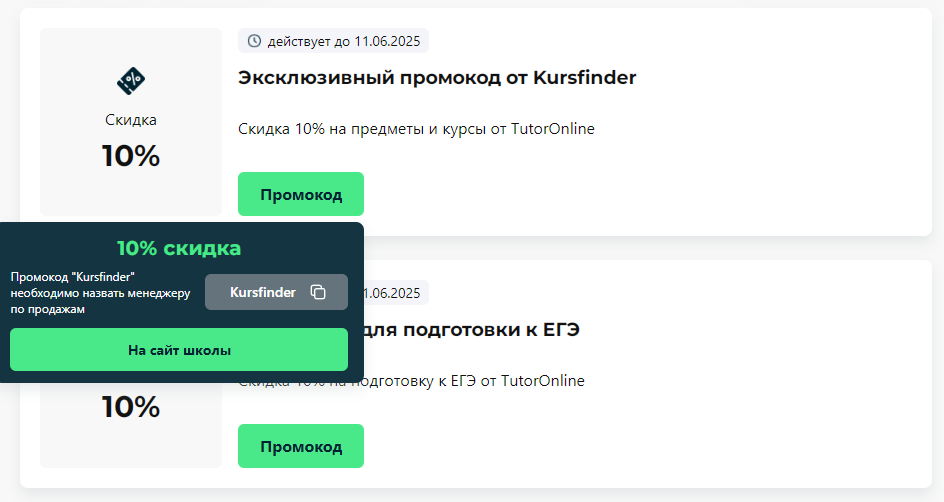
Task: Click the popup note about менеджеру по продажам
Action: pos(101,293)
